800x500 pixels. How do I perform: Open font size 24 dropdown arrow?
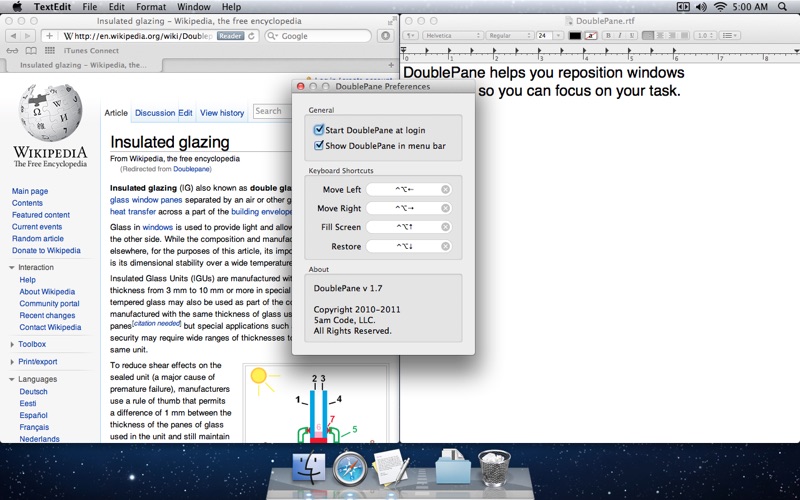coord(559,35)
